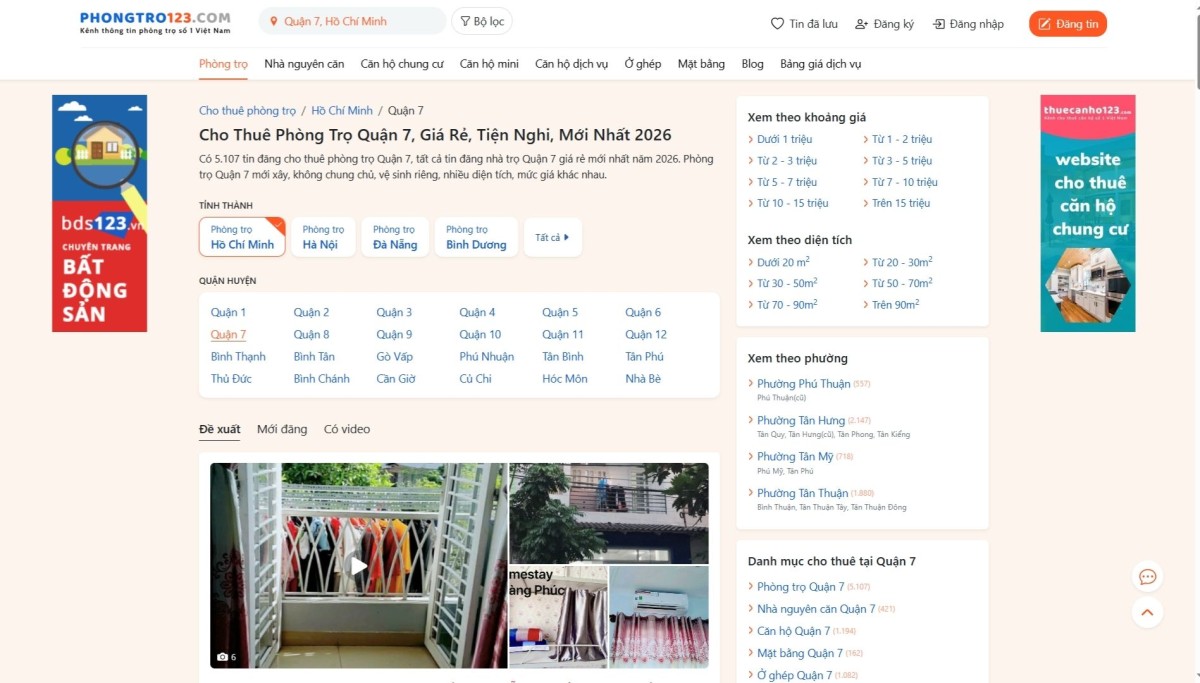Image resolution: width=1200 pixels, height=683 pixels.
Task: Choose Thủ Đức district
Action: coord(231,378)
